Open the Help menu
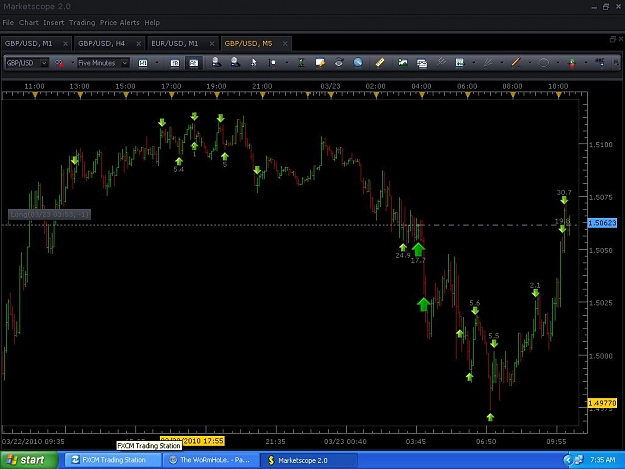The image size is (625, 469). [x=152, y=23]
